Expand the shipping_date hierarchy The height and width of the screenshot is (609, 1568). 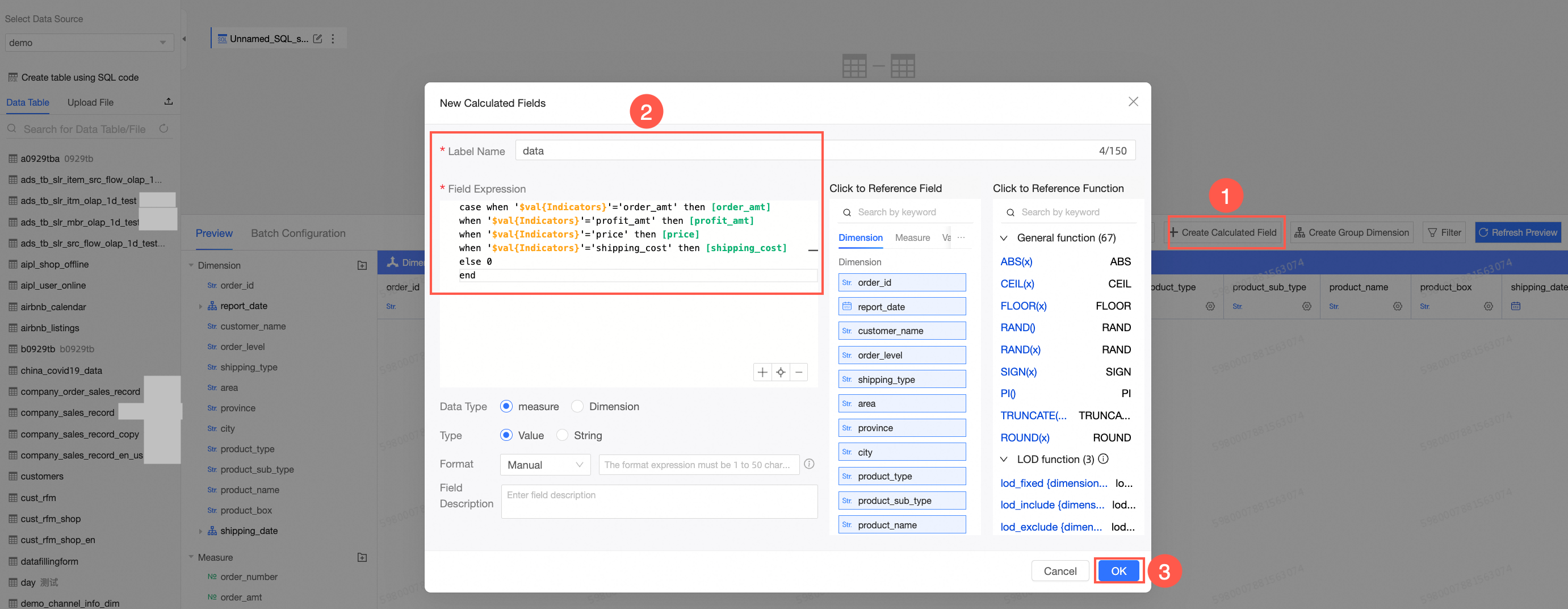point(200,531)
